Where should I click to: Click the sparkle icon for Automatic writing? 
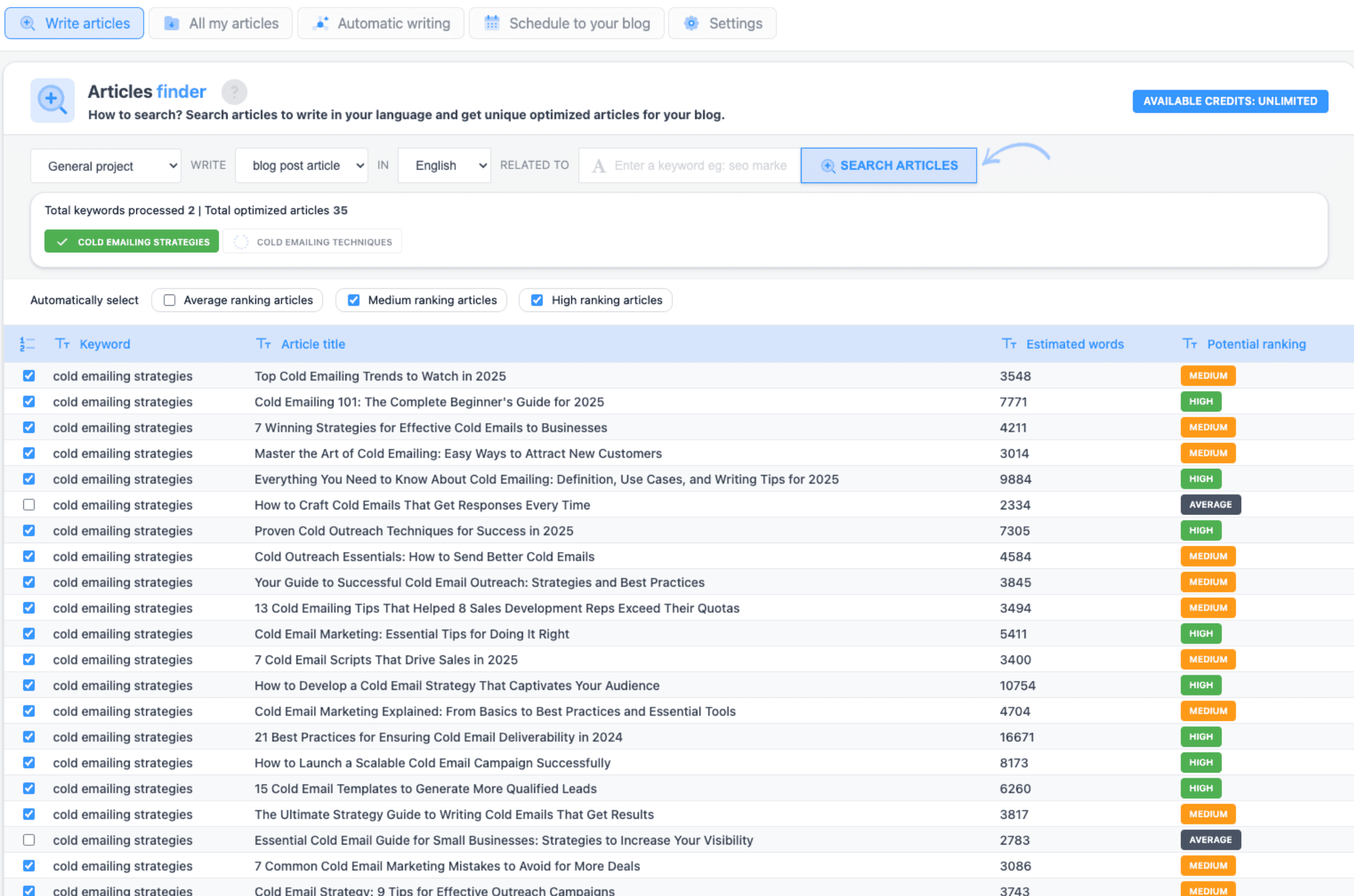coord(320,23)
